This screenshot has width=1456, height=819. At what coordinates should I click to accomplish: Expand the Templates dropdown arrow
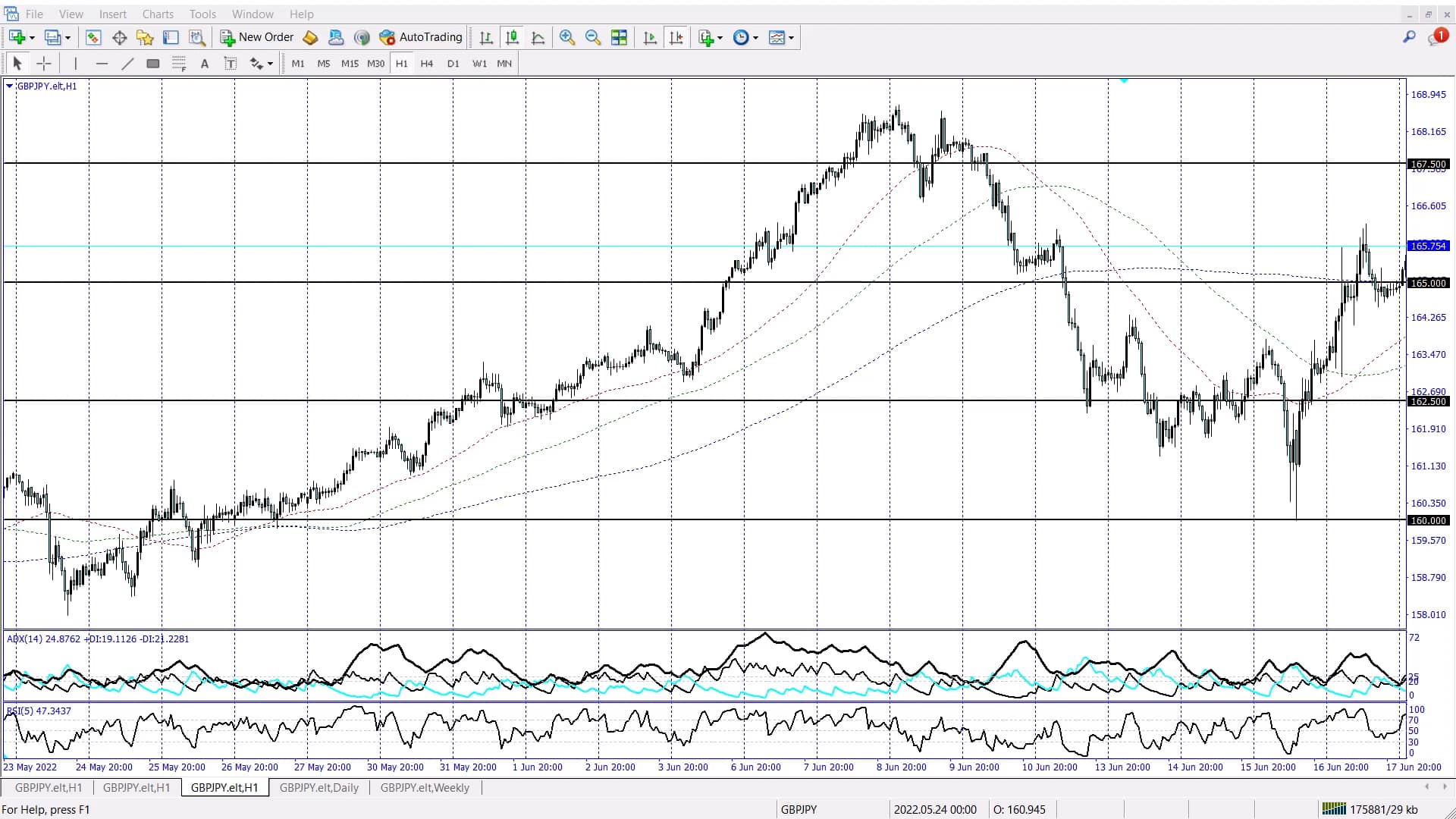(791, 38)
